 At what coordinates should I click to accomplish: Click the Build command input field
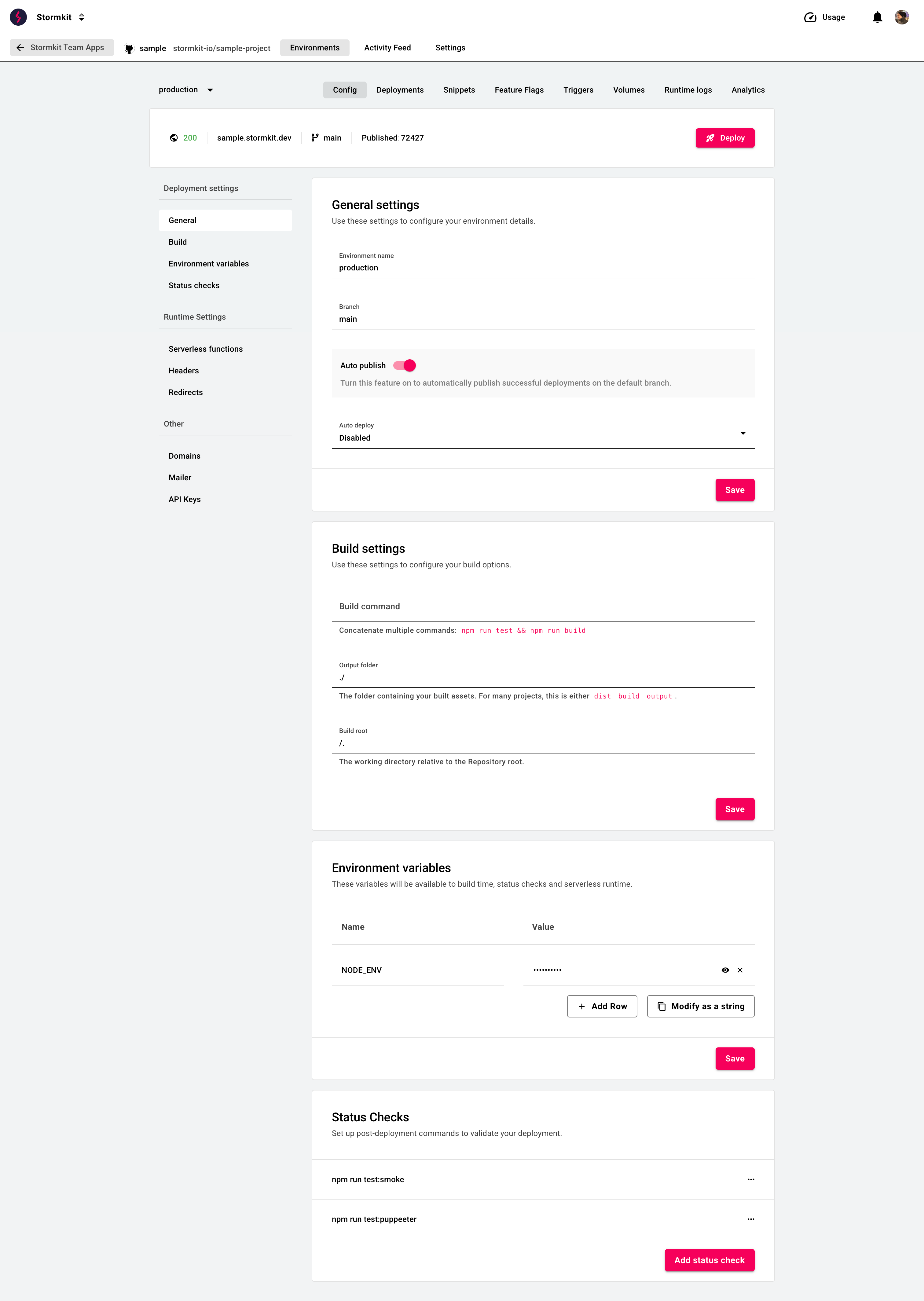click(543, 607)
